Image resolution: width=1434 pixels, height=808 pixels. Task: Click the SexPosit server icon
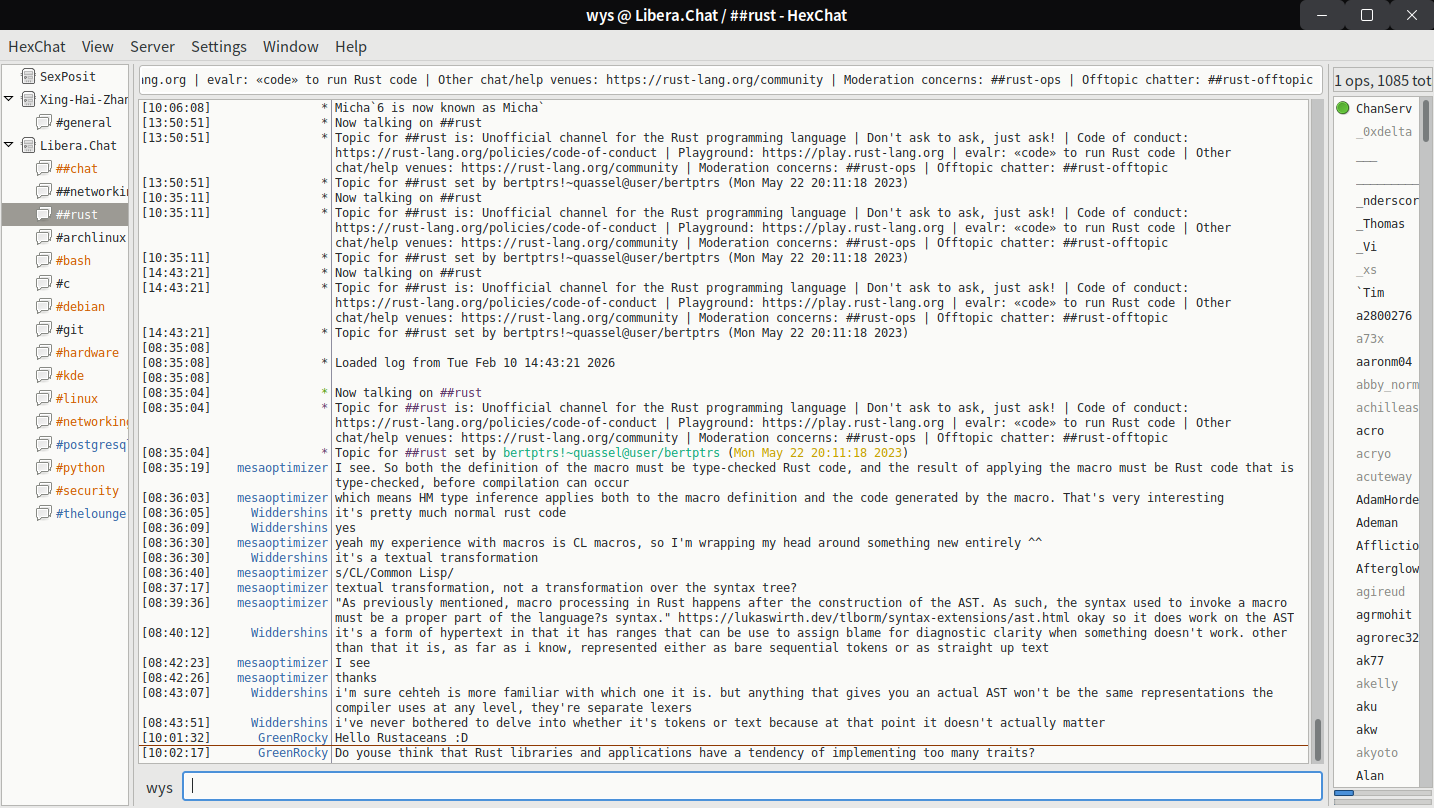click(27, 76)
